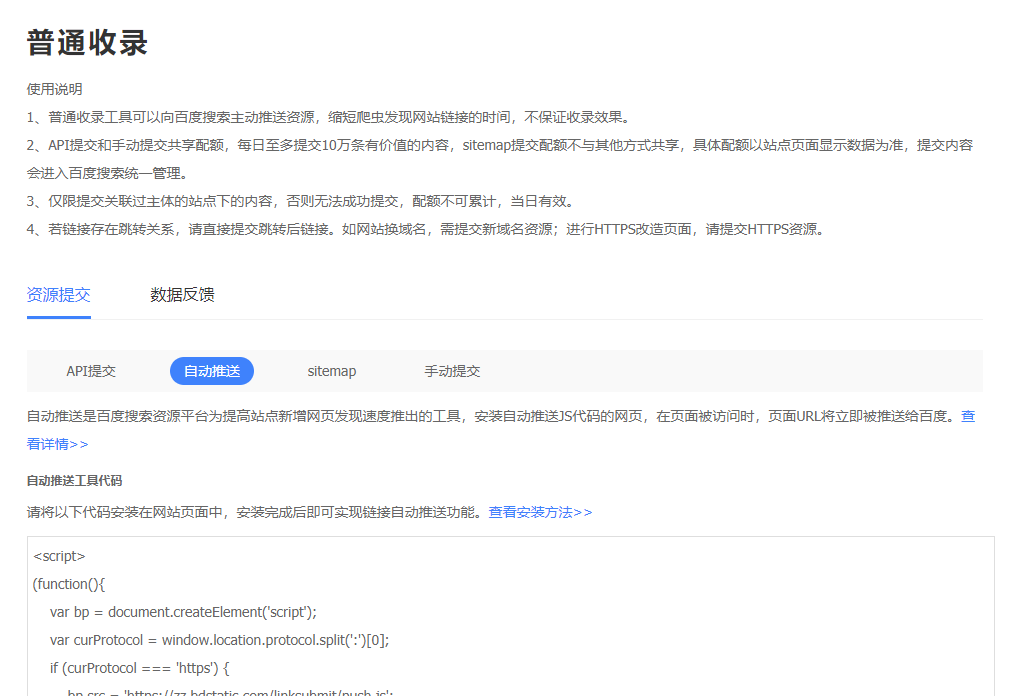Click the 使用说明 label
The height and width of the screenshot is (696, 1017).
coord(54,89)
